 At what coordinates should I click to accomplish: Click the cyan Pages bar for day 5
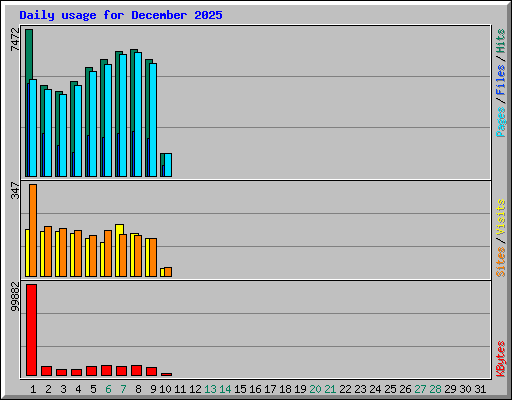point(93,124)
